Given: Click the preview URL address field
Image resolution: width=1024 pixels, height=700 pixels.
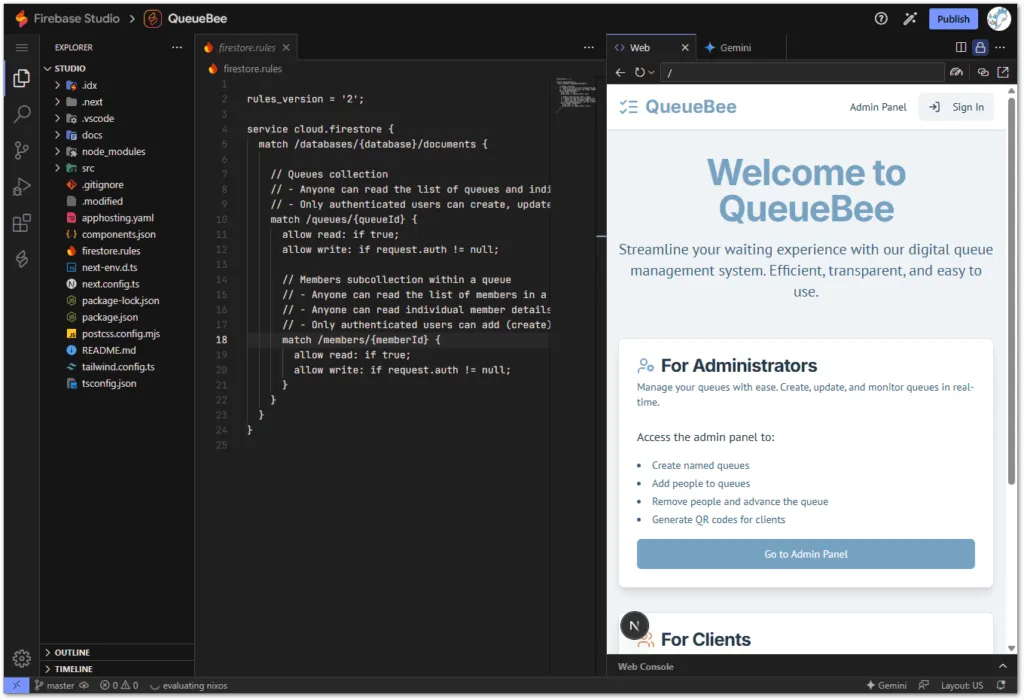Looking at the screenshot, I should [800, 72].
